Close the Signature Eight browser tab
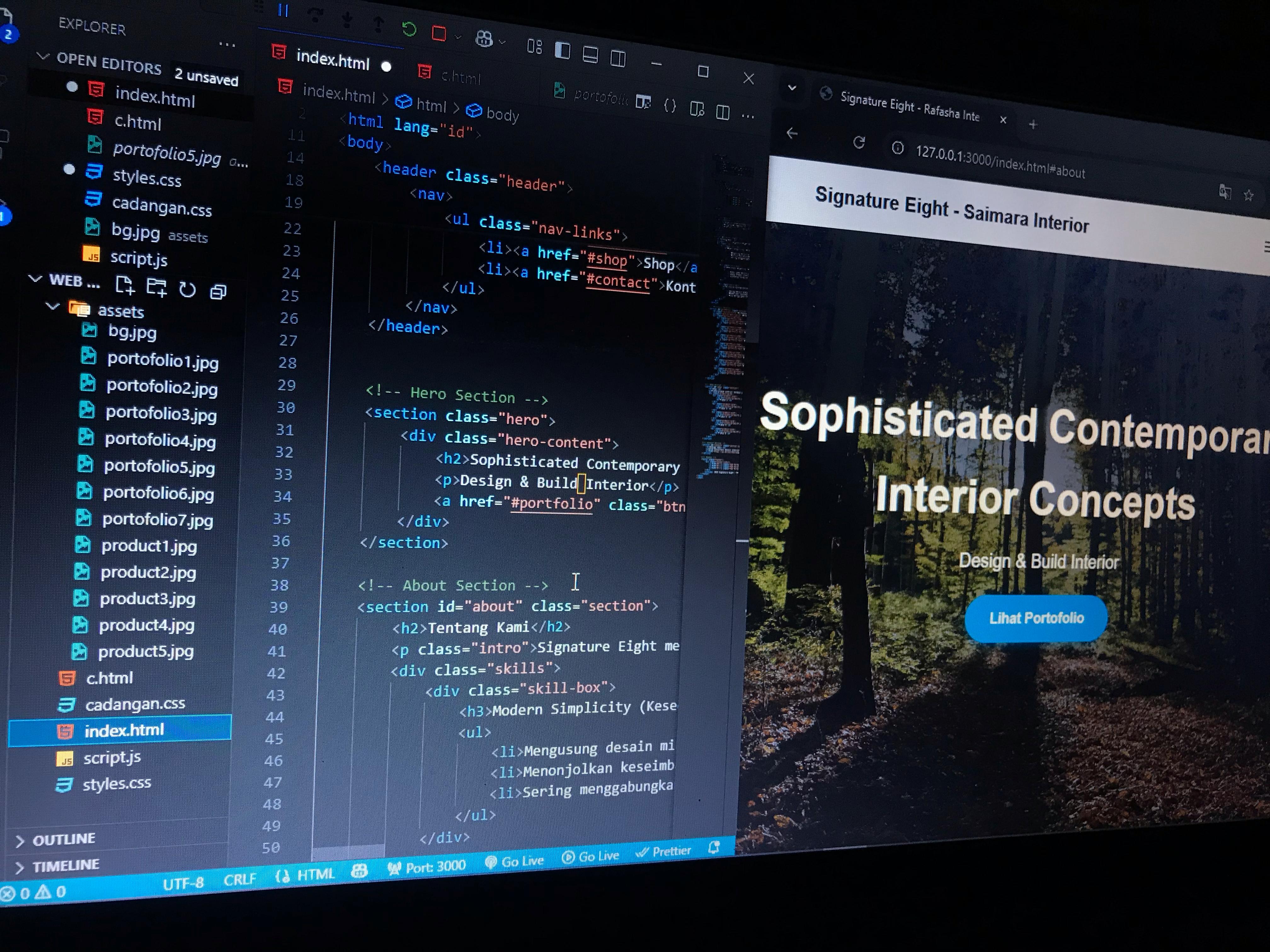The height and width of the screenshot is (952, 1270). point(1003,119)
